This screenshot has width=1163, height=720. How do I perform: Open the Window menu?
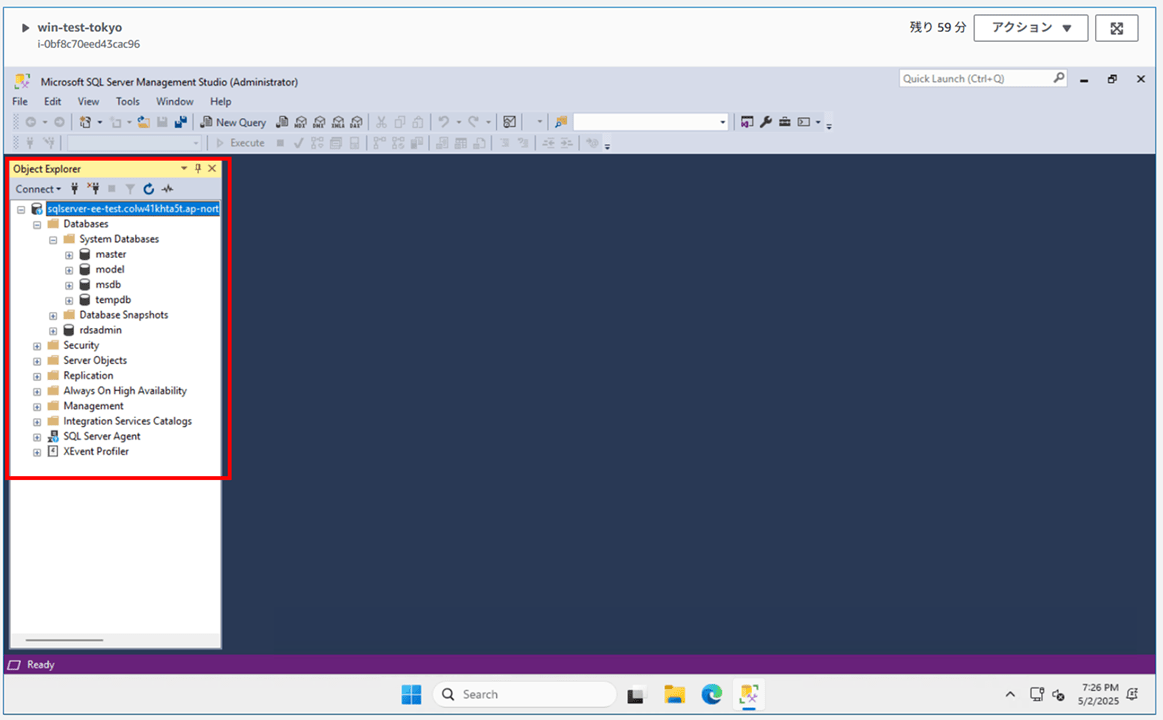tap(174, 102)
